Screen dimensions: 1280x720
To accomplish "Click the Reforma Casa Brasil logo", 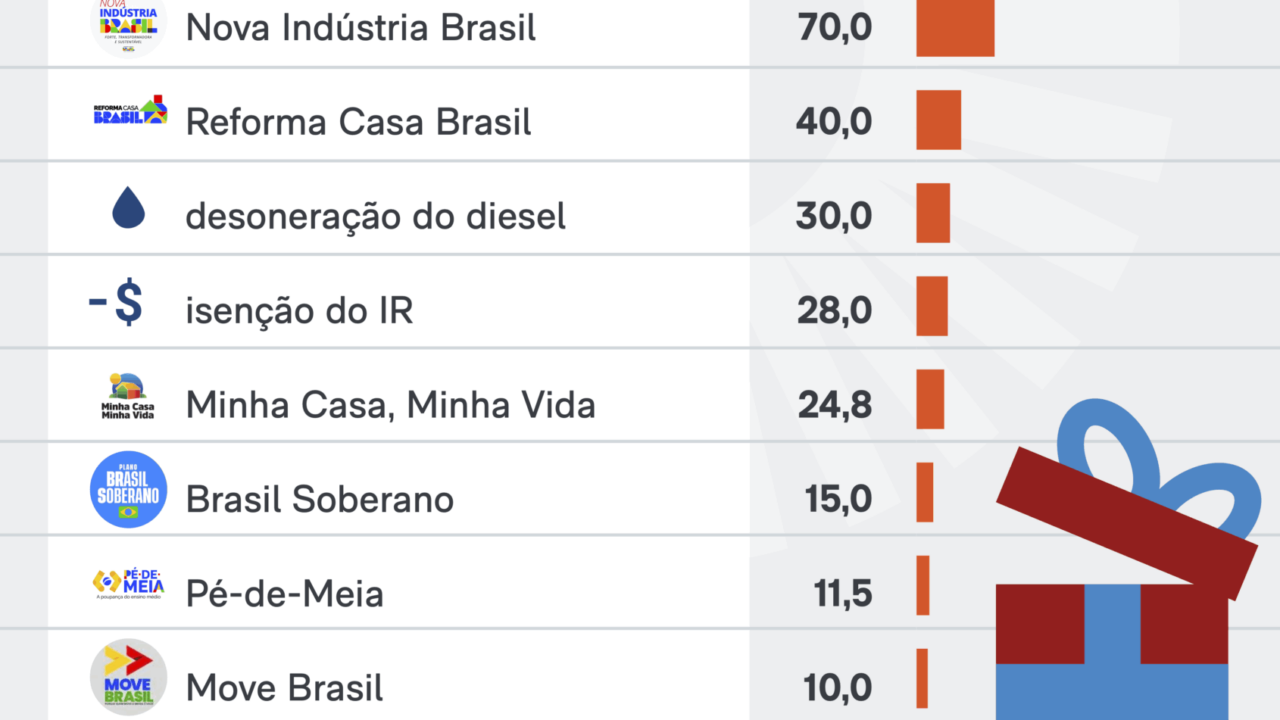I will pos(129,111).
